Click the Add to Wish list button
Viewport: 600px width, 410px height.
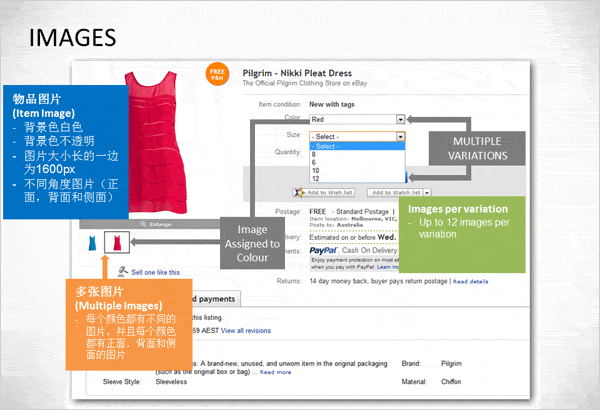pyautogui.click(x=324, y=193)
